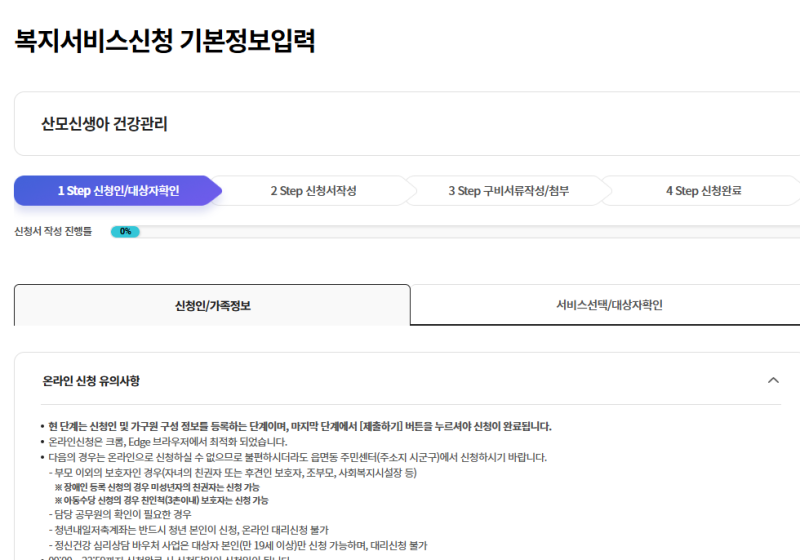Click the 3 Step 구비서류작성/첨부 step

tap(509, 191)
